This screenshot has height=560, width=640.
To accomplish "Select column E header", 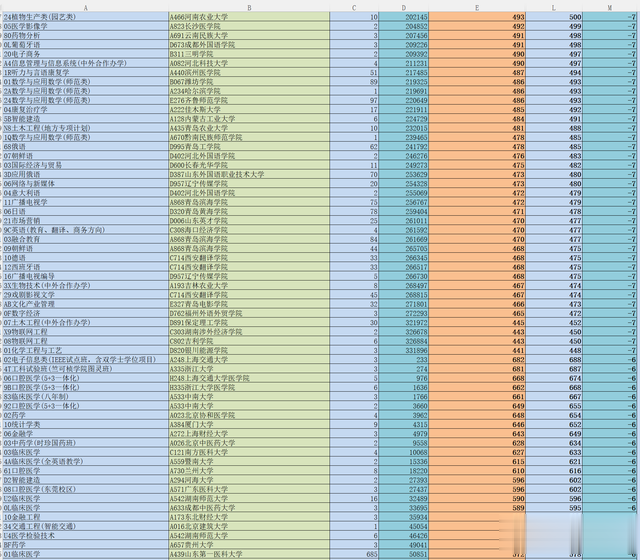I will point(477,8).
